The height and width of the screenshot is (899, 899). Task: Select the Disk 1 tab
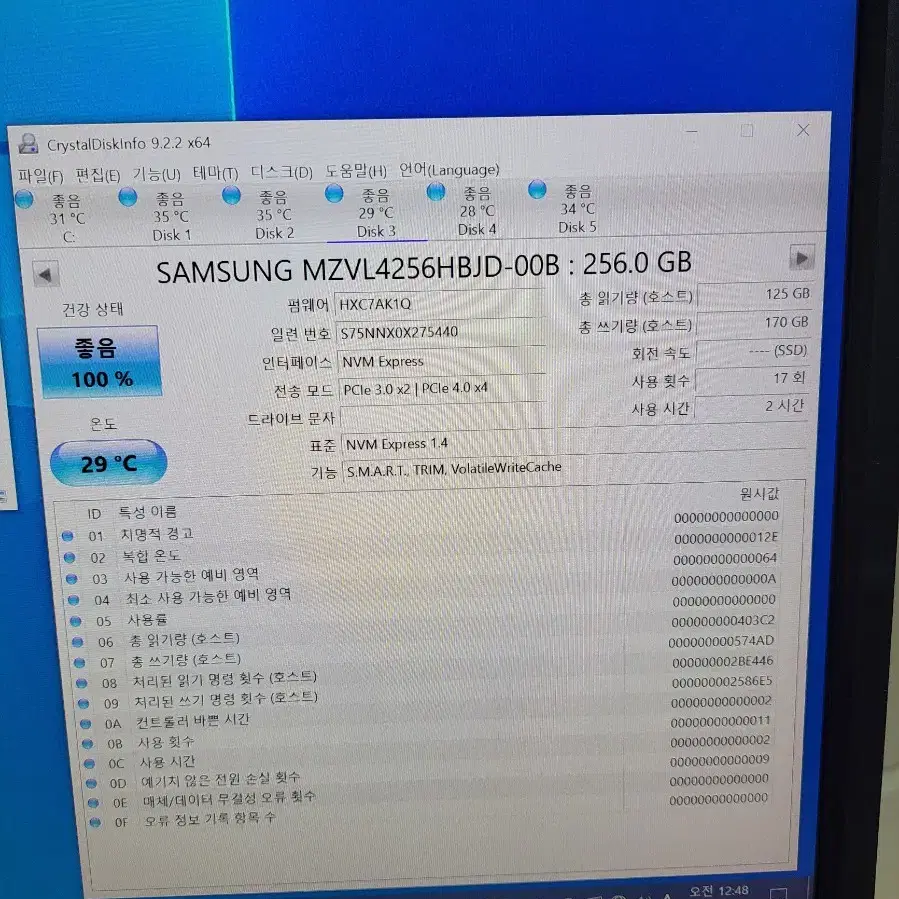pos(171,216)
